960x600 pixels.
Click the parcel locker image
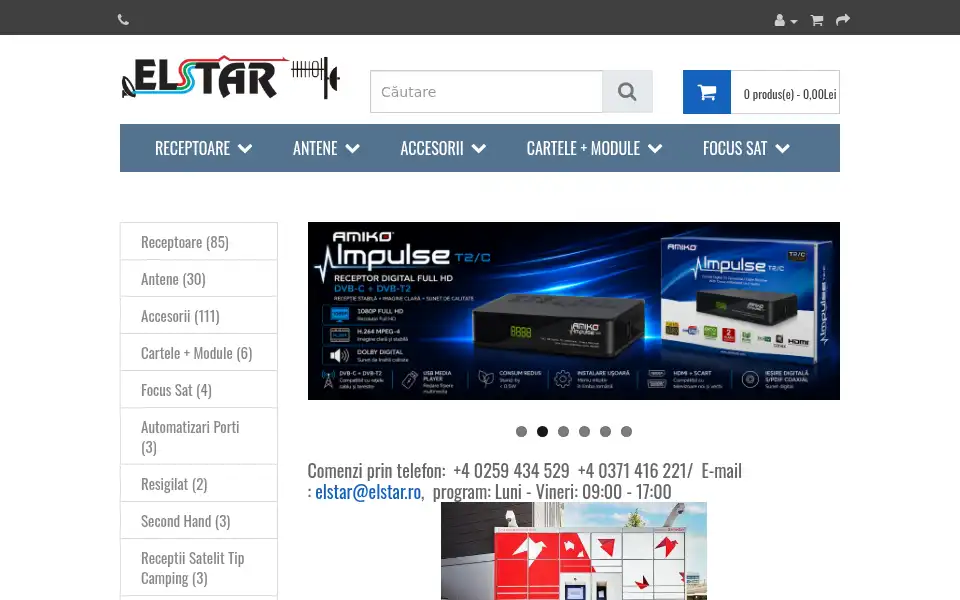(574, 551)
